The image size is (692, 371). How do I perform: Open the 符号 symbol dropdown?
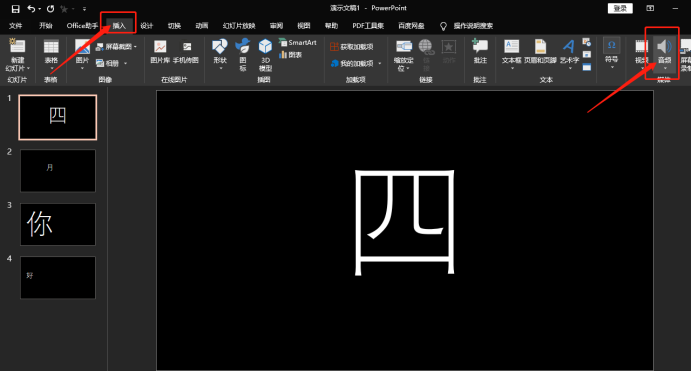[x=612, y=67]
